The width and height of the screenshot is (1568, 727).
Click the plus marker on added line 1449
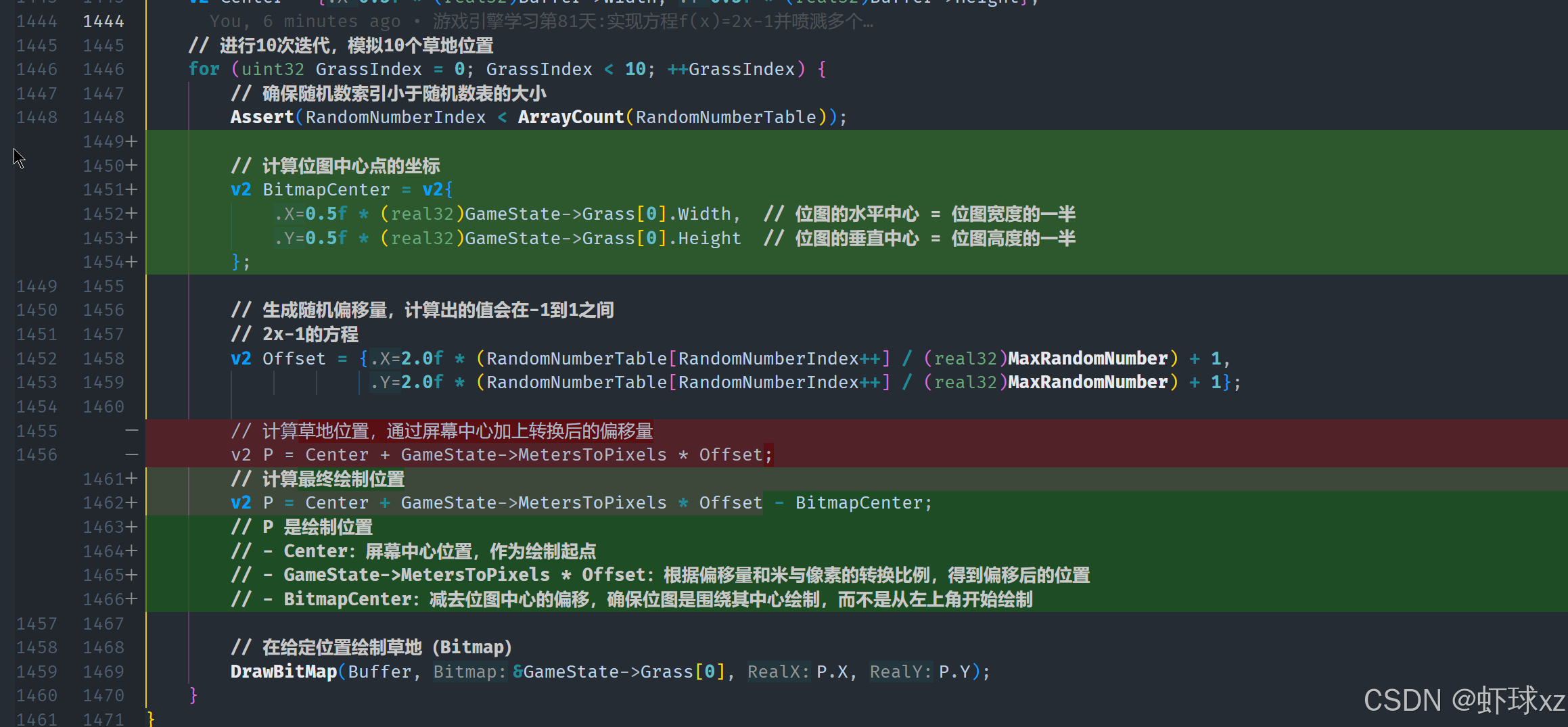click(131, 141)
